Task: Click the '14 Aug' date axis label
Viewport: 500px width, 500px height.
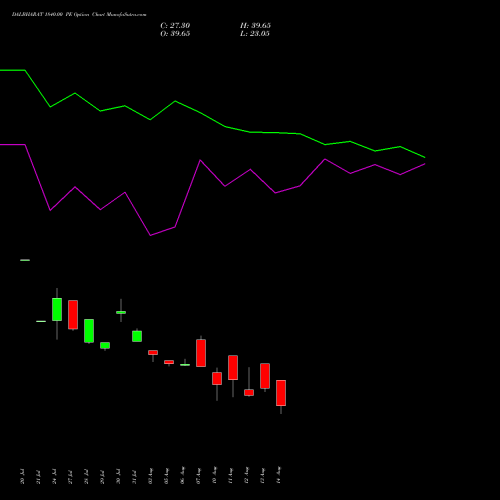Action: (278, 475)
